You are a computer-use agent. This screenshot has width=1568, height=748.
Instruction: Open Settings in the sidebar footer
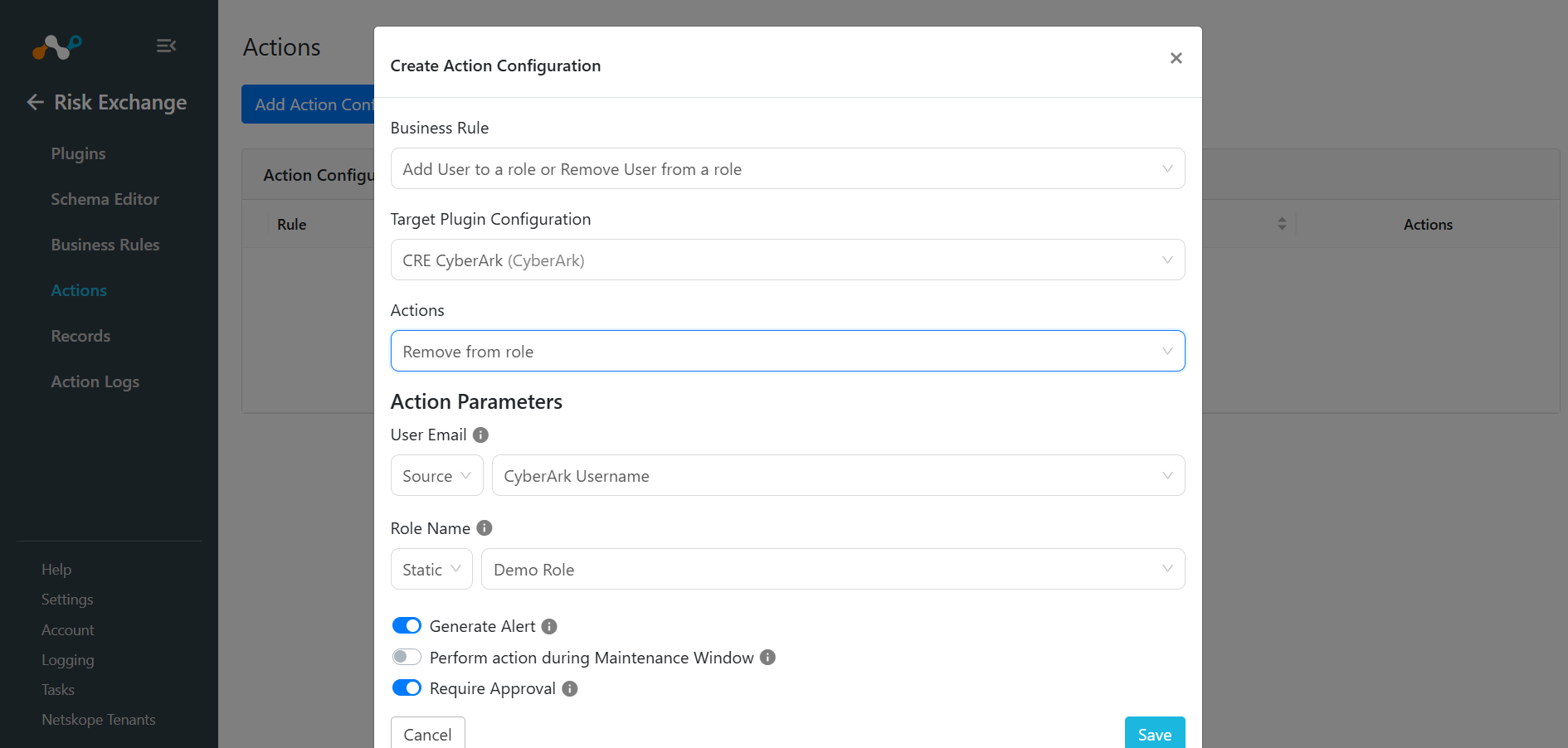tap(67, 600)
